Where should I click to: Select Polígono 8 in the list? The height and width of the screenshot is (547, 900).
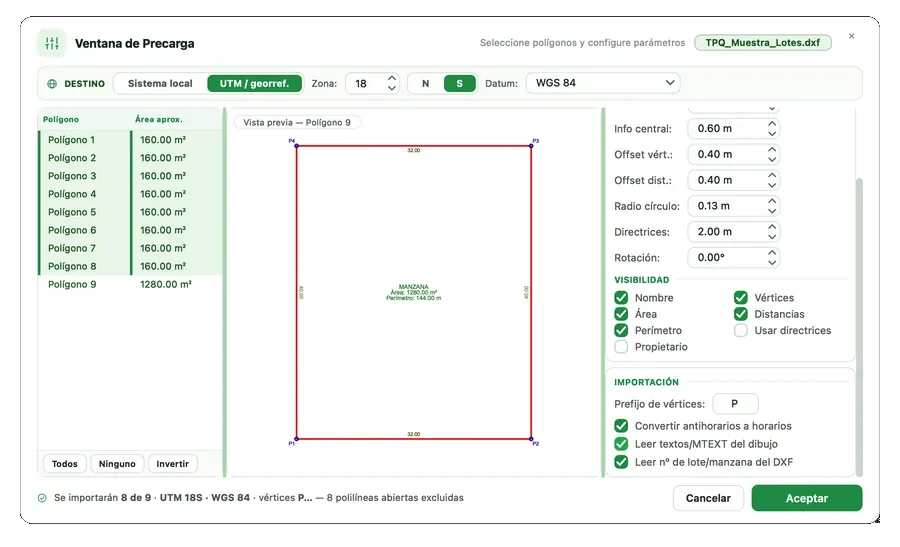point(130,266)
